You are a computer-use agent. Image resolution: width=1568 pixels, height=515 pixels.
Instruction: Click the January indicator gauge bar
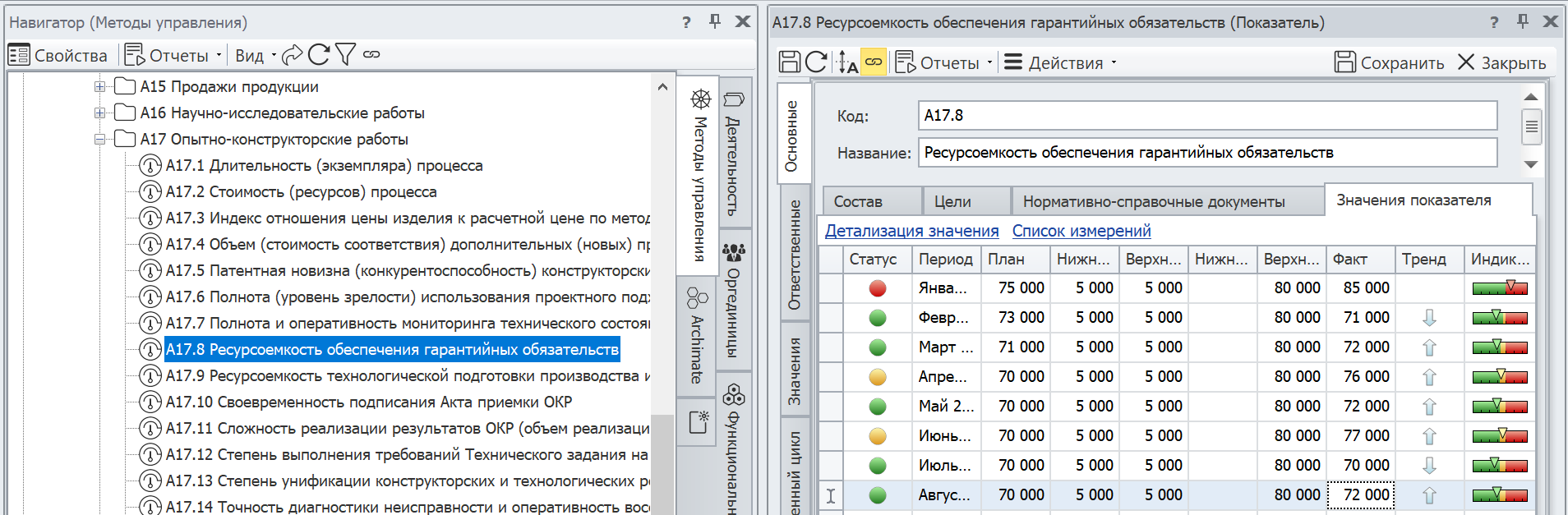[1499, 288]
